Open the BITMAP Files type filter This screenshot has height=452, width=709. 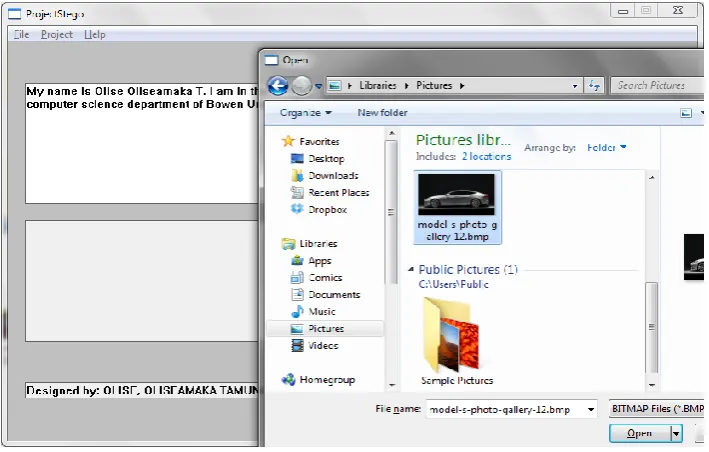657,409
